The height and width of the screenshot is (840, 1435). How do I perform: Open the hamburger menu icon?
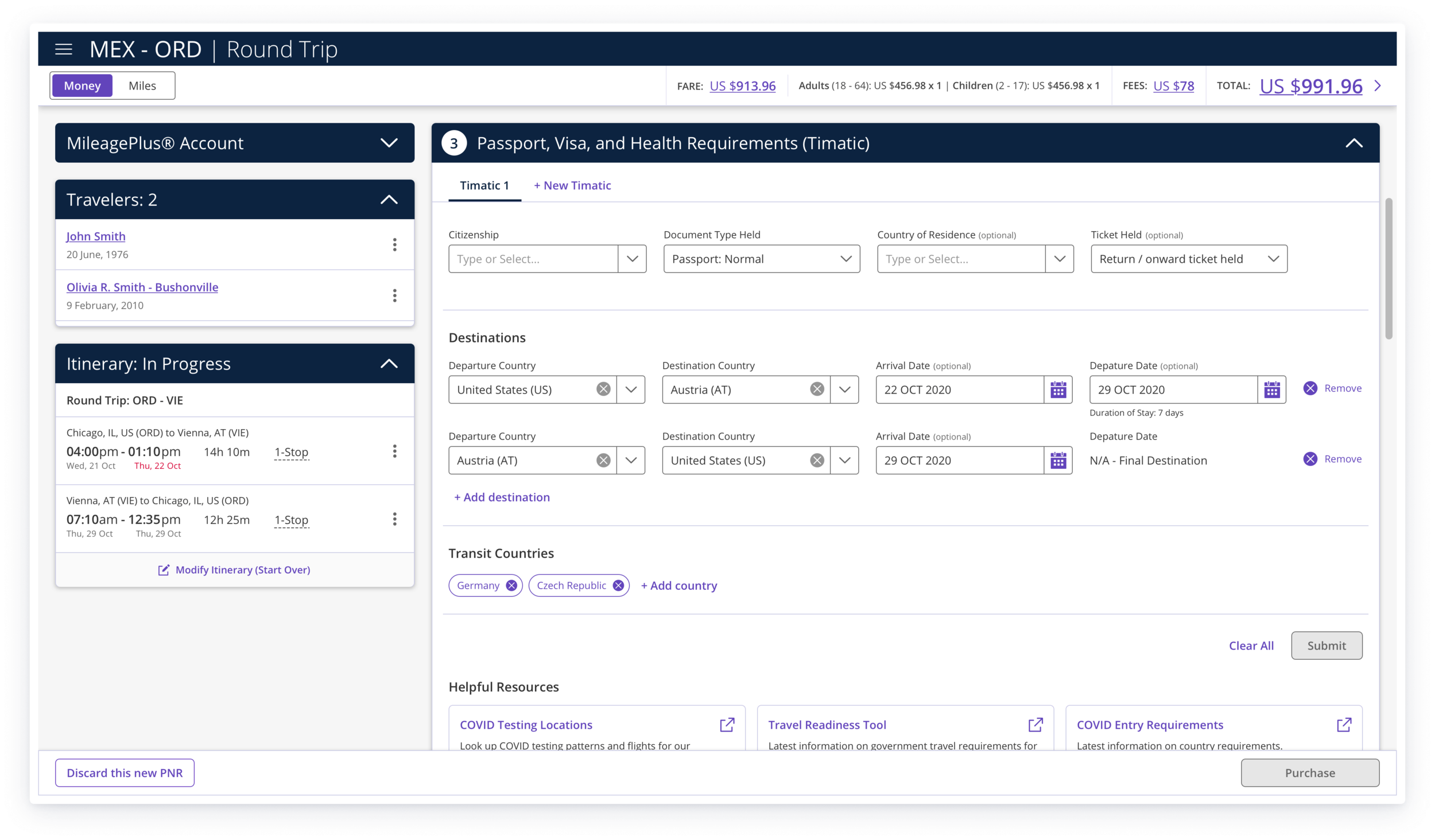point(64,49)
